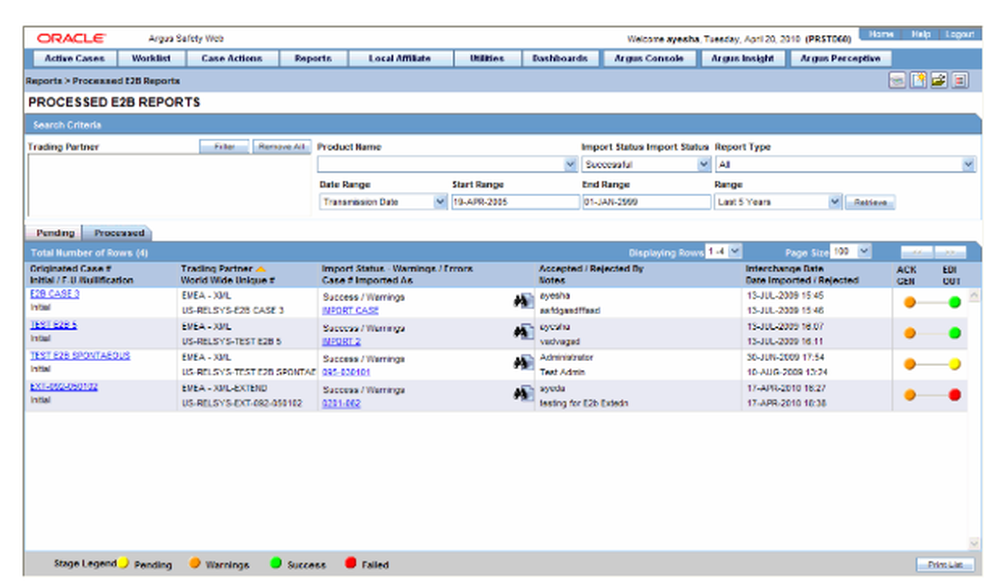Click the Retrieve button
Viewport: 1000px width, 587px height.
point(870,202)
